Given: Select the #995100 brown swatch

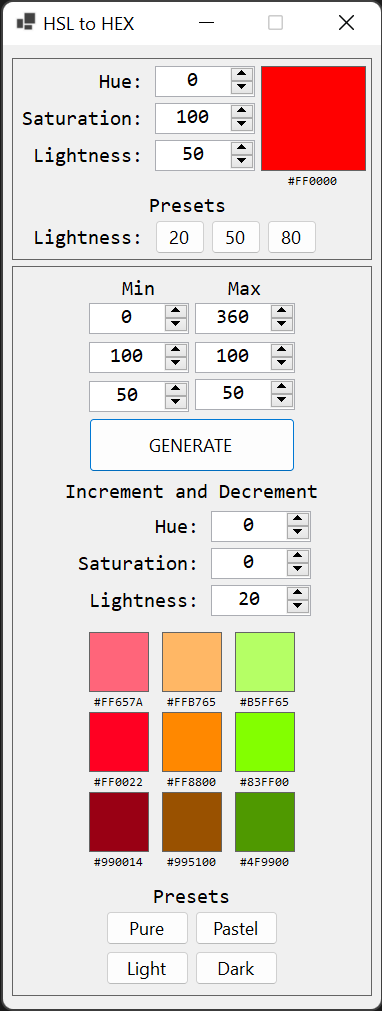Looking at the screenshot, I should [192, 821].
